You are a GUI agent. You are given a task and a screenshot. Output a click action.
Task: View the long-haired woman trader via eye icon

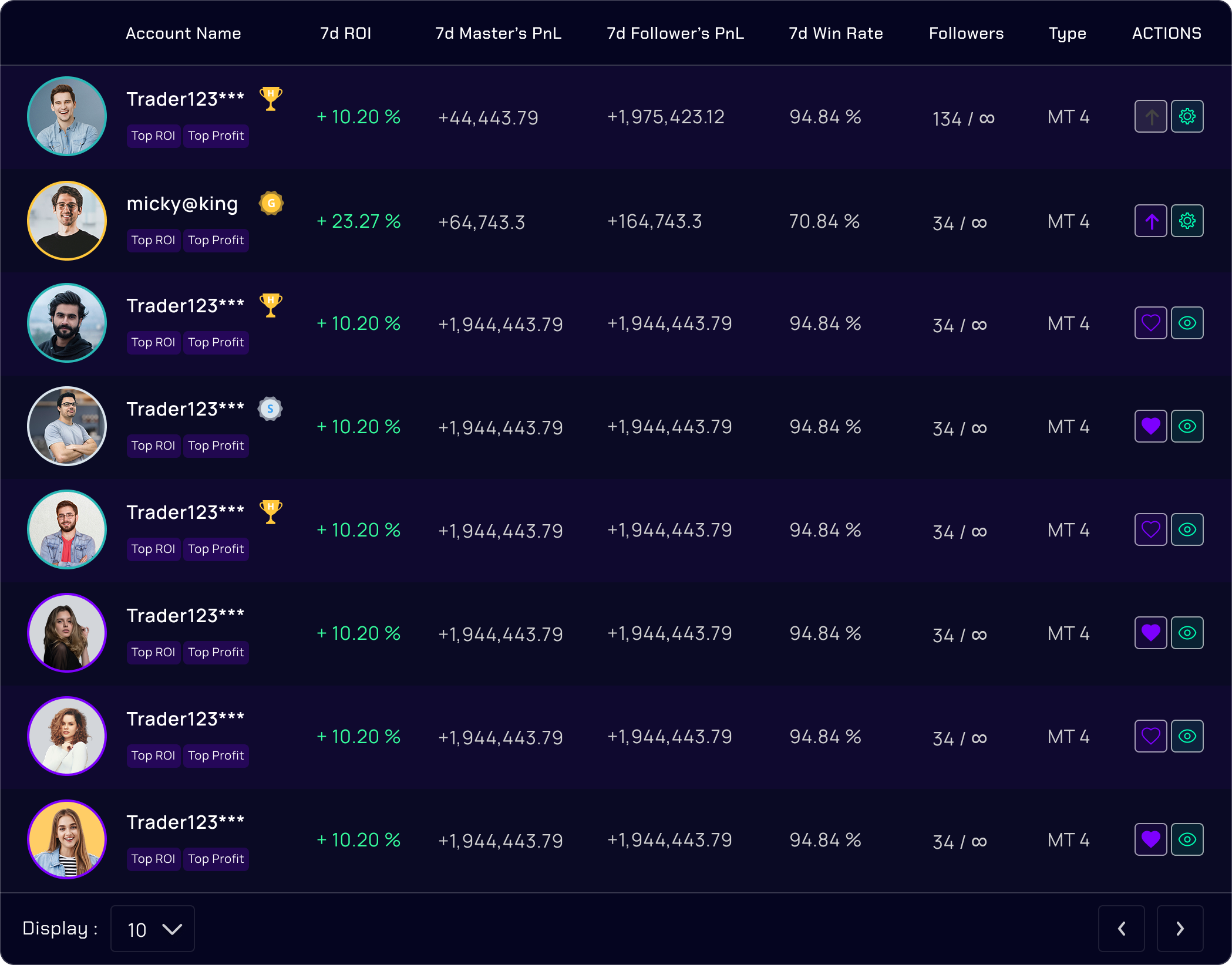point(1187,633)
